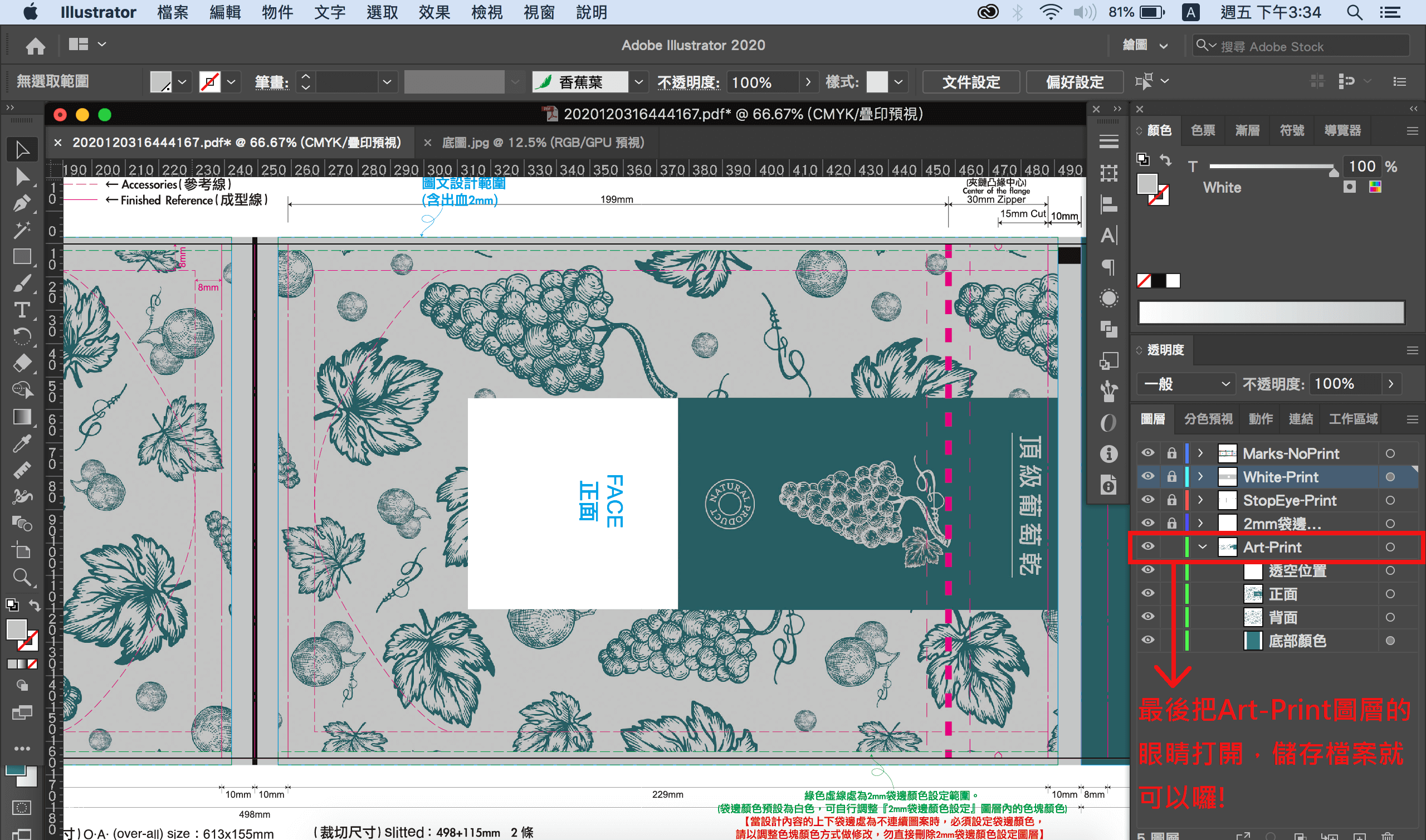The width and height of the screenshot is (1426, 840).
Task: Expand the White-Print layer
Action: tap(1200, 477)
